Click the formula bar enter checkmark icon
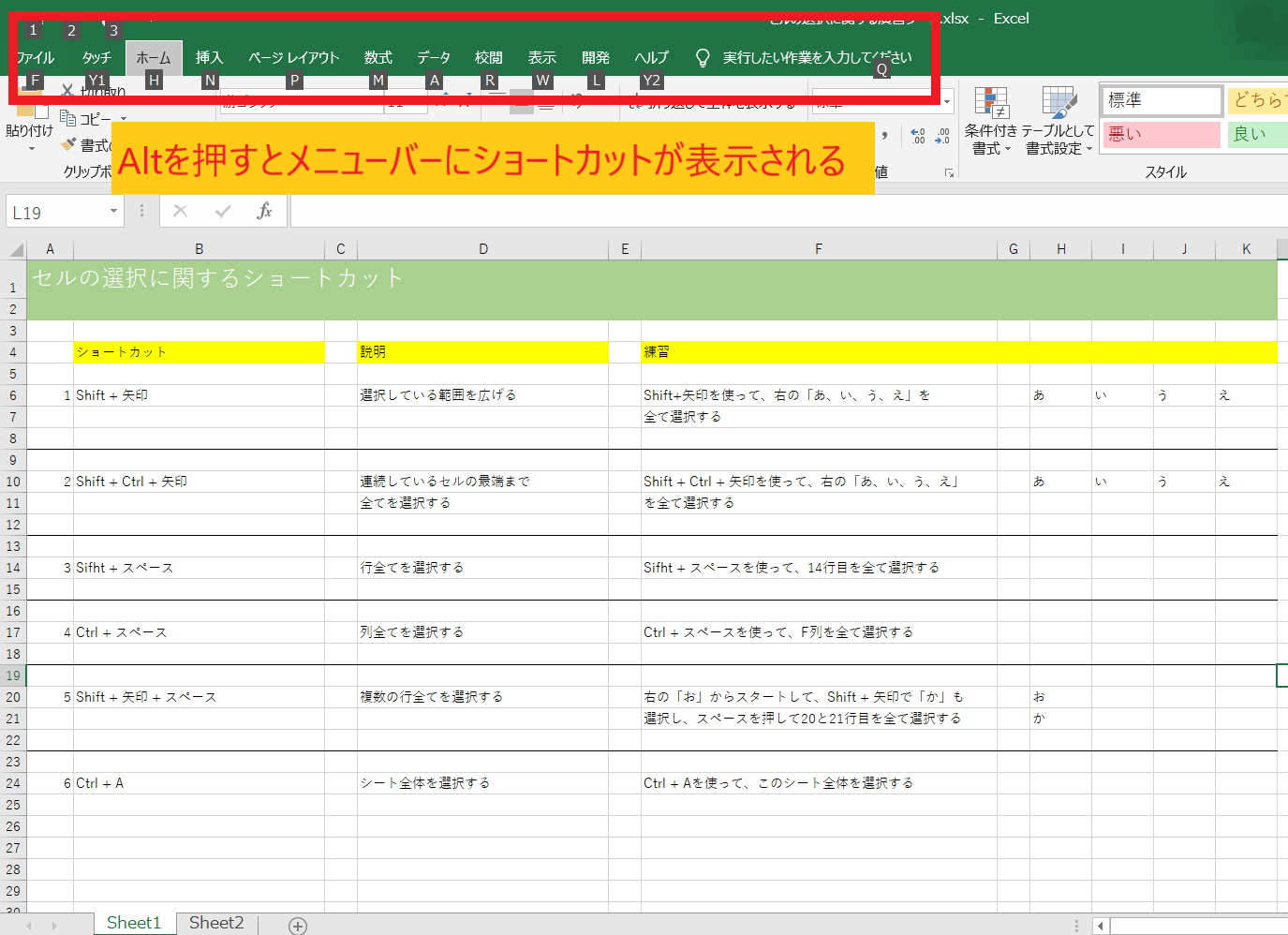This screenshot has height=935, width=1288. pyautogui.click(x=223, y=211)
